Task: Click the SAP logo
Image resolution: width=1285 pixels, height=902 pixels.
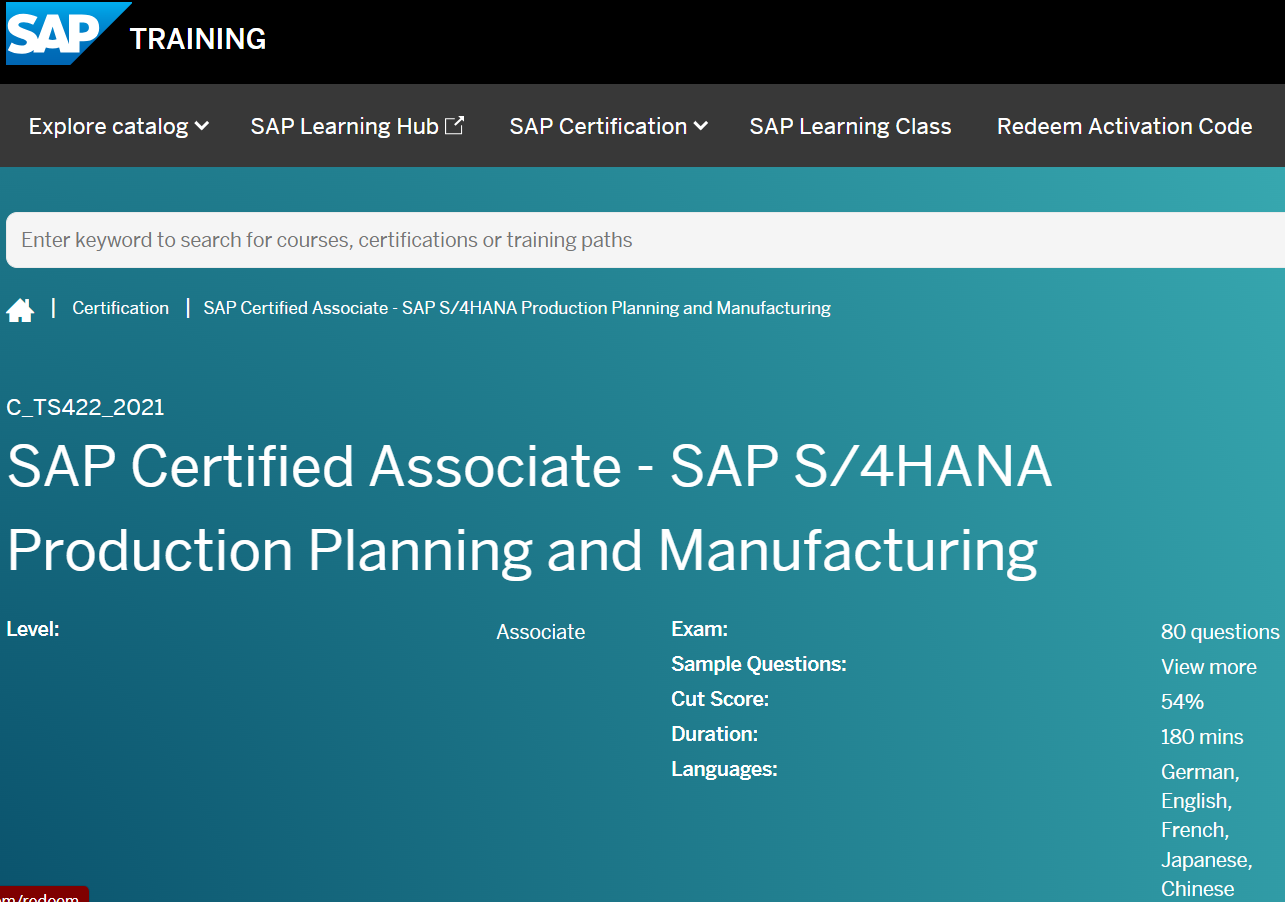Action: 68,33
